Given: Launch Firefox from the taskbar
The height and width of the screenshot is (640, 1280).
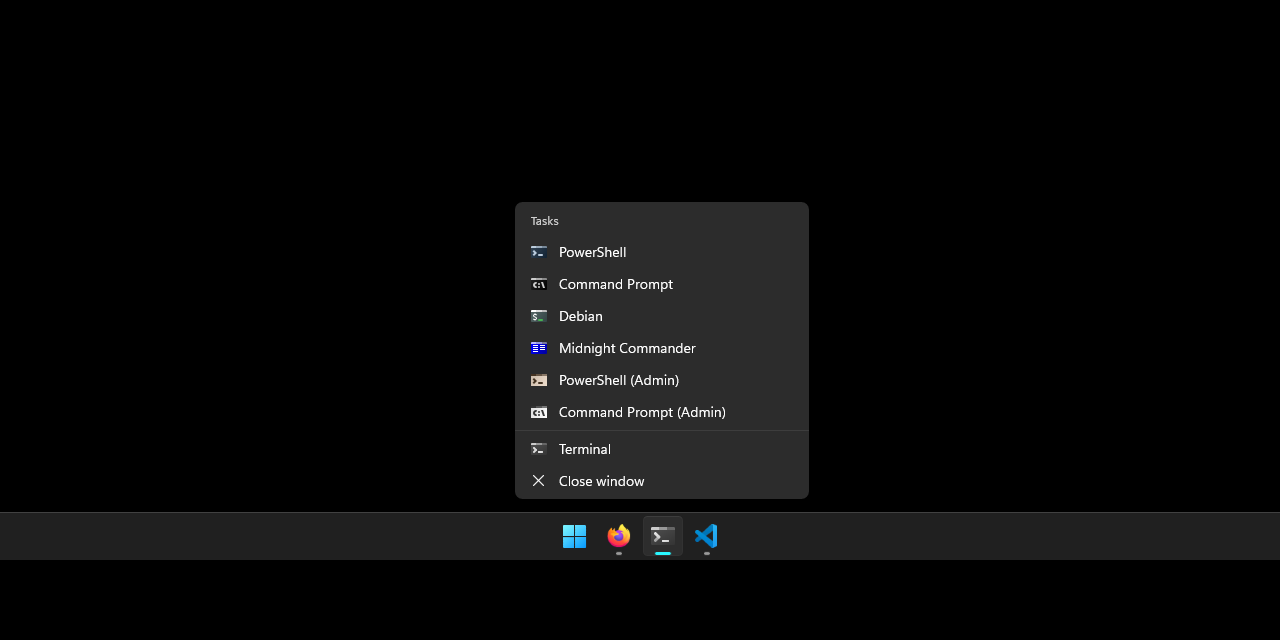Looking at the screenshot, I should coord(618,536).
